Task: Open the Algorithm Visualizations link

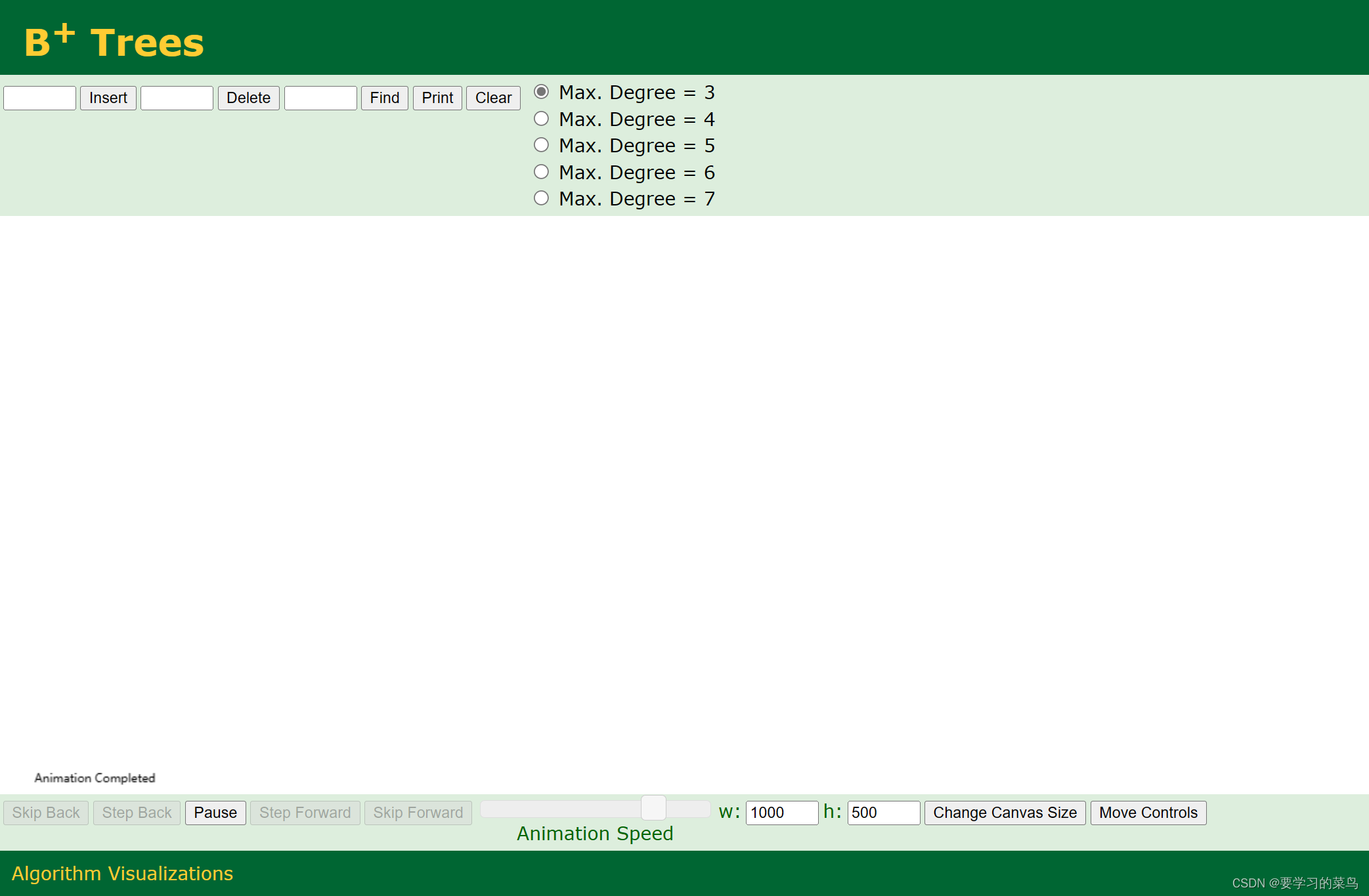Action: 122,874
